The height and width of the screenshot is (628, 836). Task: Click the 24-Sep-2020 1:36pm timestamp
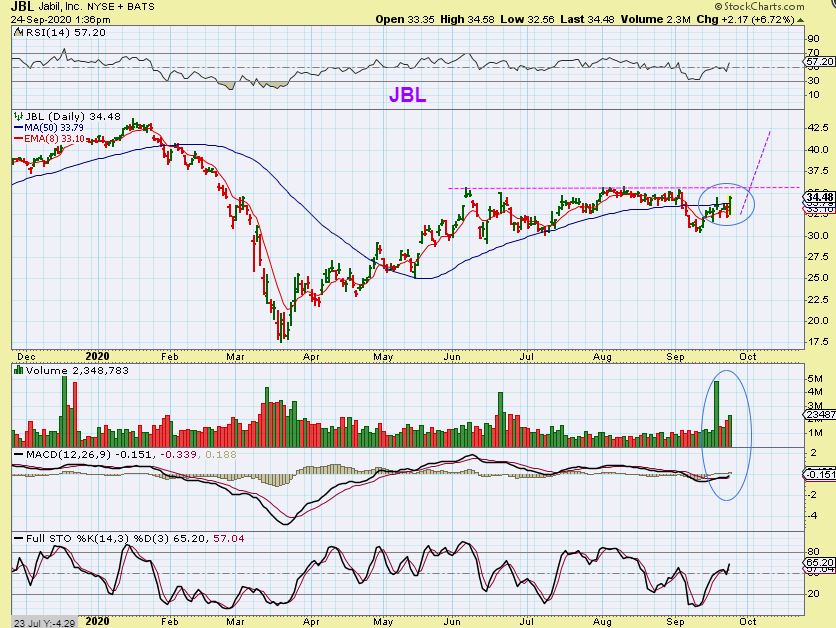point(61,20)
